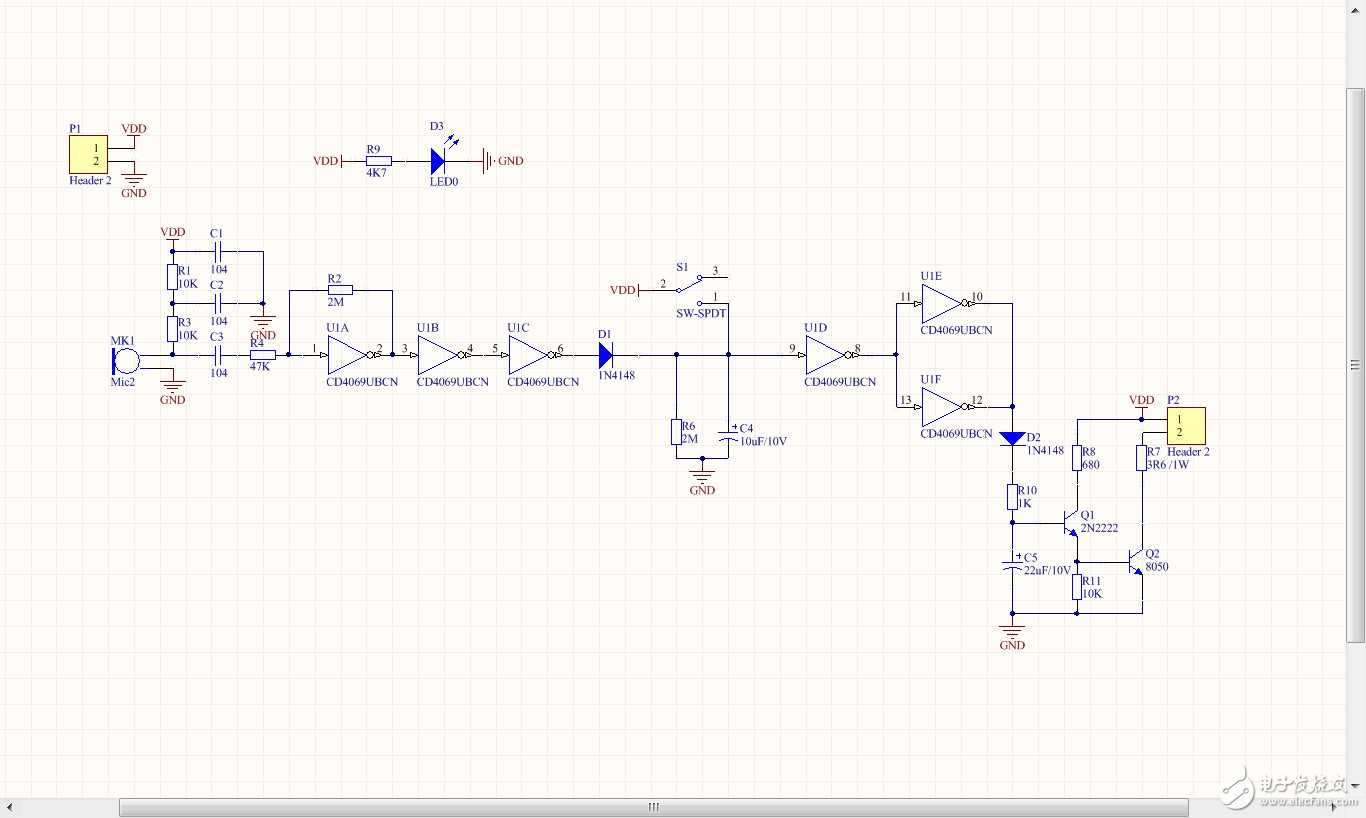Click the CD4069UBCN label under U1D
This screenshot has width=1366, height=818.
(x=840, y=382)
